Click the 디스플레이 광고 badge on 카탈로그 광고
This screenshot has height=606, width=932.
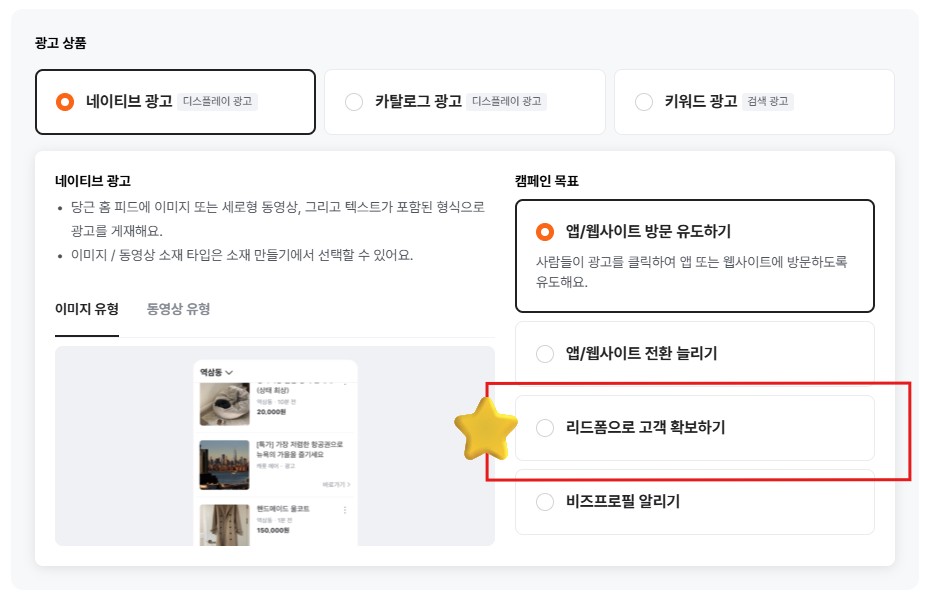coord(506,102)
